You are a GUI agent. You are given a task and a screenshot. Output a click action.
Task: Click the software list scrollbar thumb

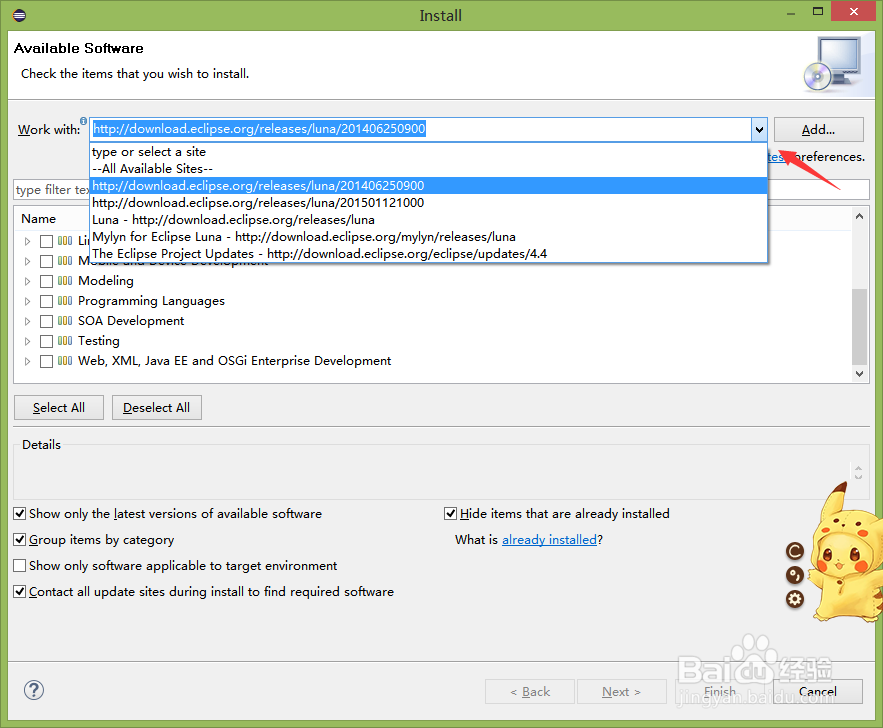(x=859, y=327)
